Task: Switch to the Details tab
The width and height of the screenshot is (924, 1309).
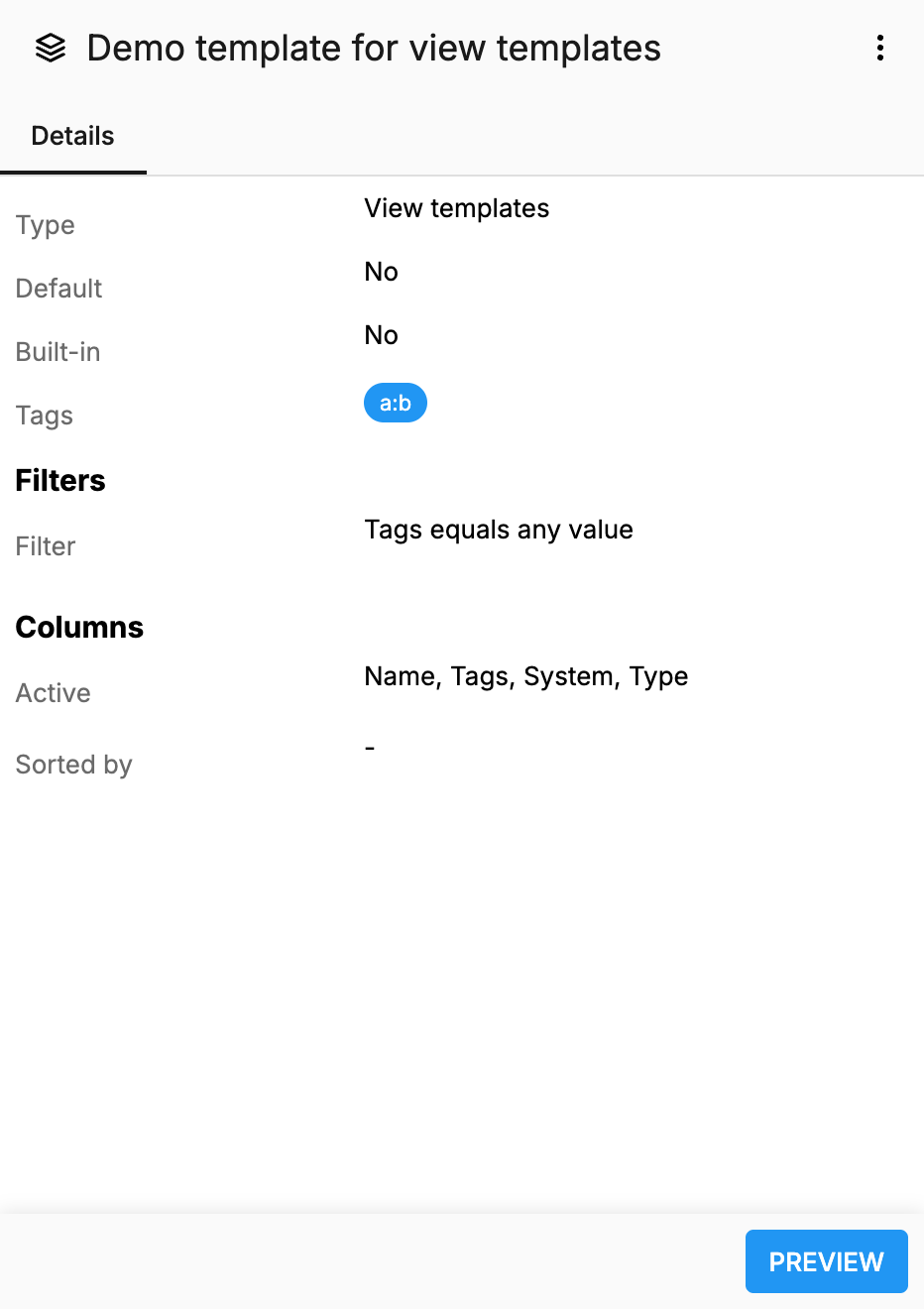Action: click(x=72, y=135)
